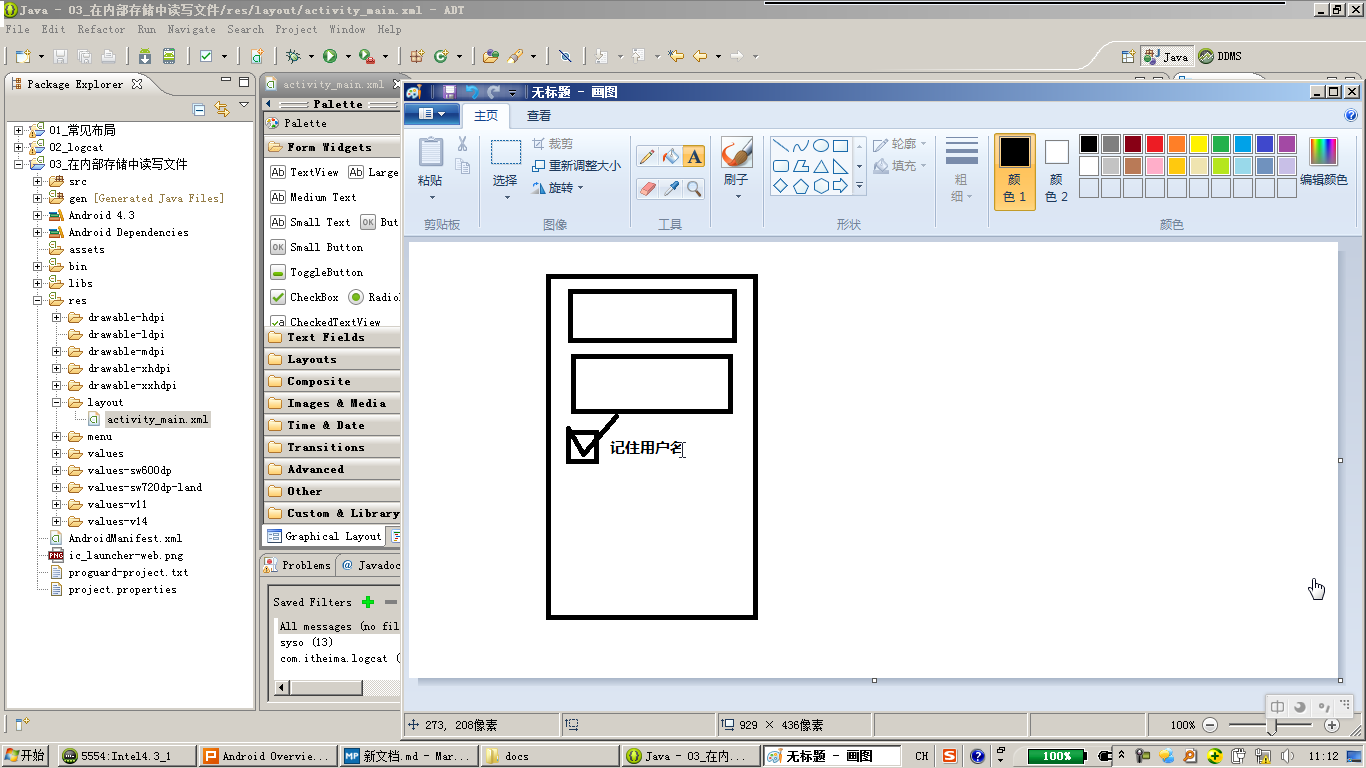Open Package Explorer view menu triangle

(244, 105)
